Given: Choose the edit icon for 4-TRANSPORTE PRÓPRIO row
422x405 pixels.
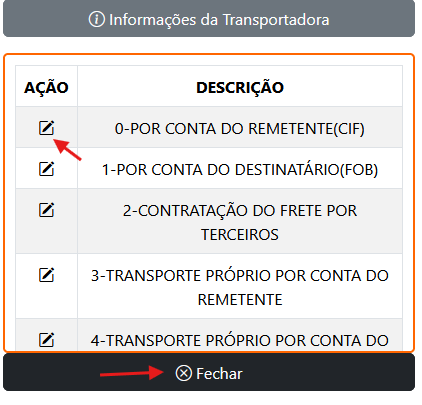Looking at the screenshot, I should click(x=46, y=340).
